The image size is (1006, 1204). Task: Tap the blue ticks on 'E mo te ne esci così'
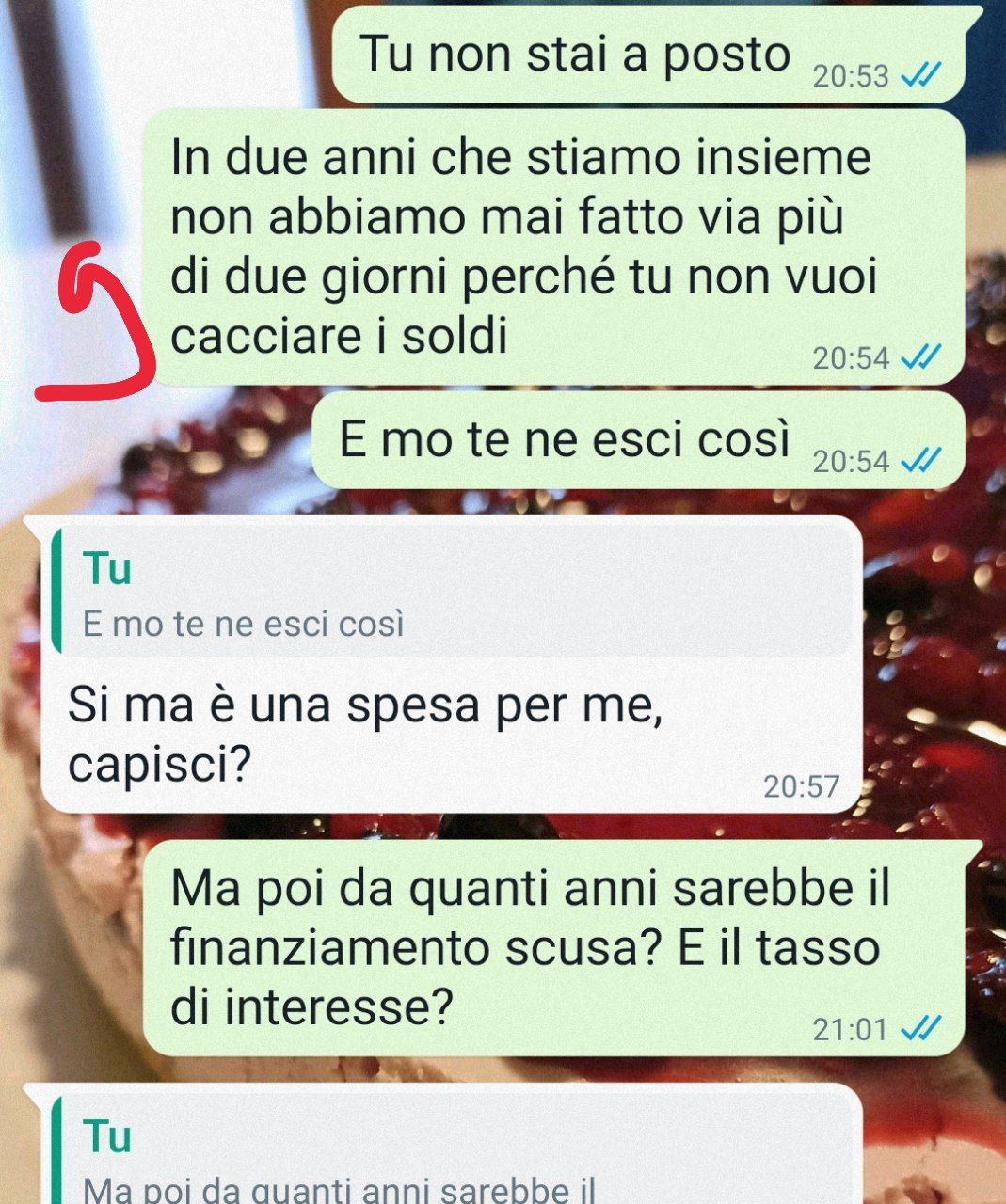coord(922,461)
